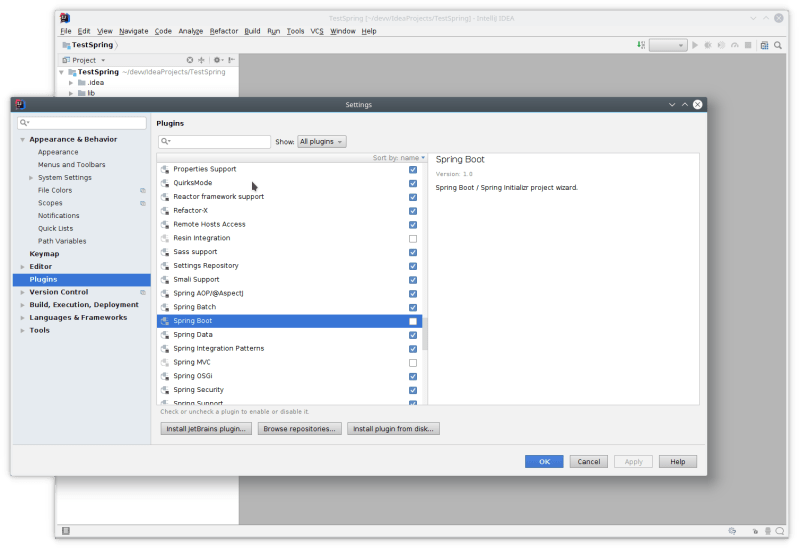
Task: Open the run configuration dropdown in toolbar
Action: (668, 45)
